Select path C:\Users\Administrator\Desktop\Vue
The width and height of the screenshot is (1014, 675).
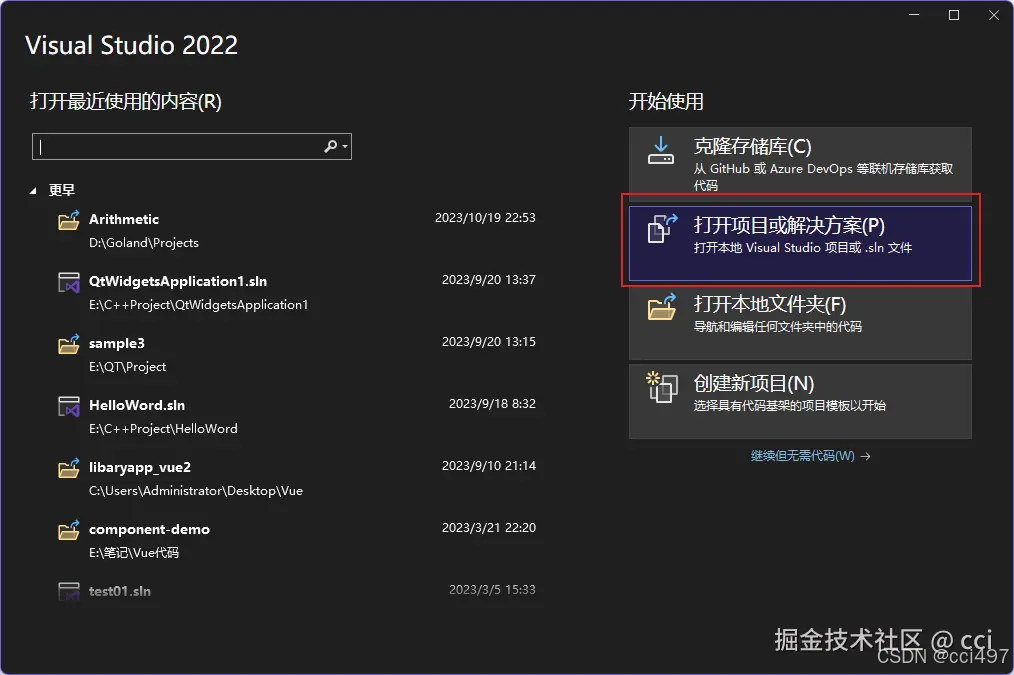coord(196,491)
